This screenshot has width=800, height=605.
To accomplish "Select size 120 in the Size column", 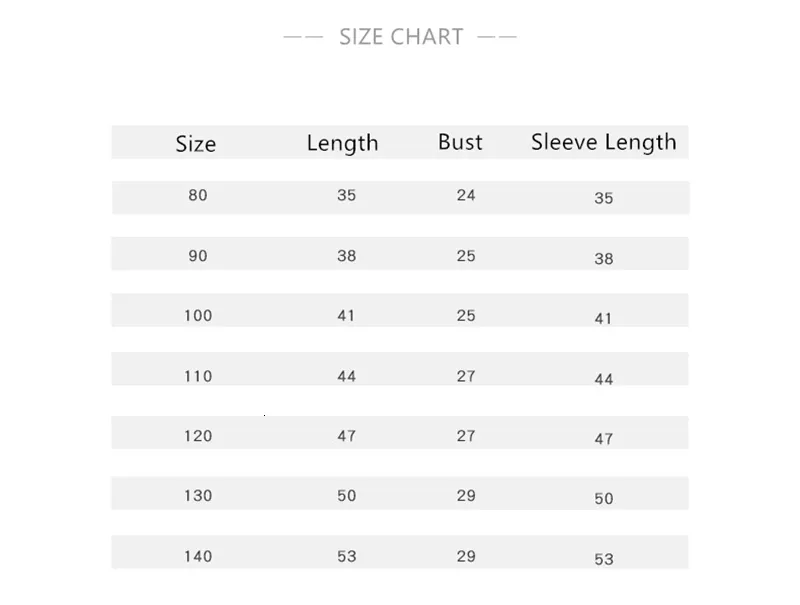I will point(198,436).
